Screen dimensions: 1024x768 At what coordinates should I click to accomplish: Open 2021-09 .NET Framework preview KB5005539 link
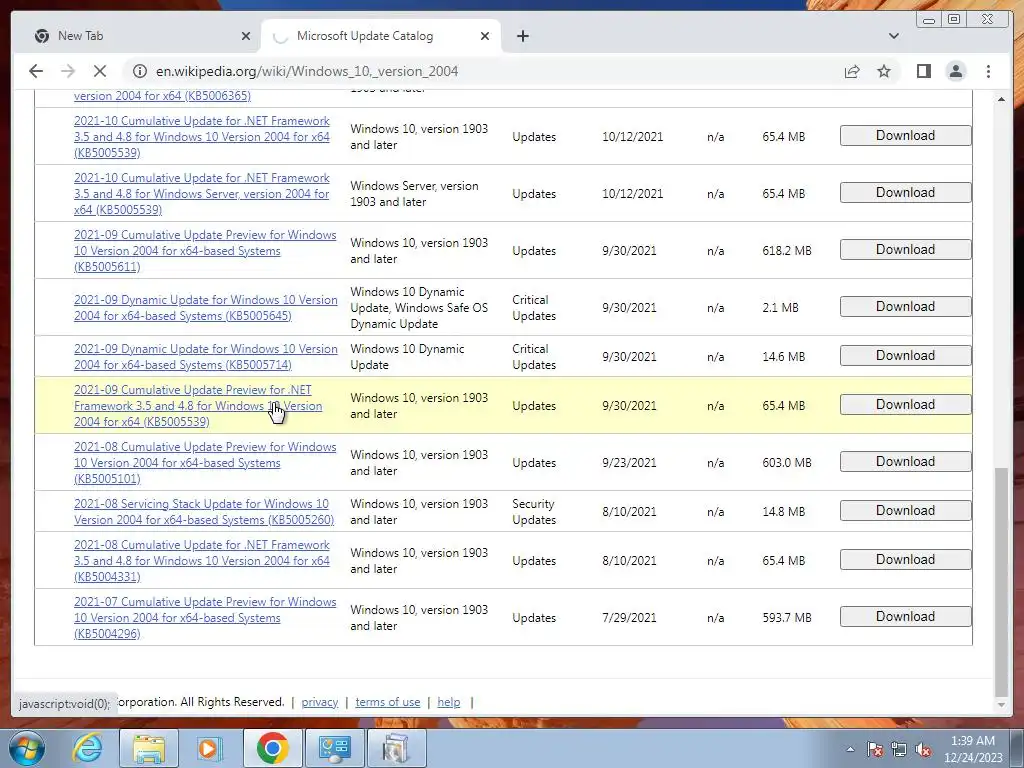click(198, 406)
